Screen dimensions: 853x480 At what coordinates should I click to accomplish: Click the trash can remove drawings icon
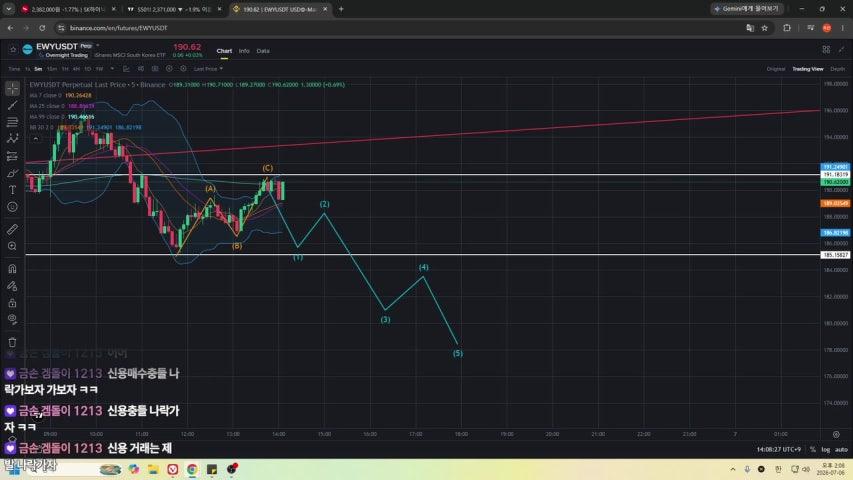pos(12,342)
